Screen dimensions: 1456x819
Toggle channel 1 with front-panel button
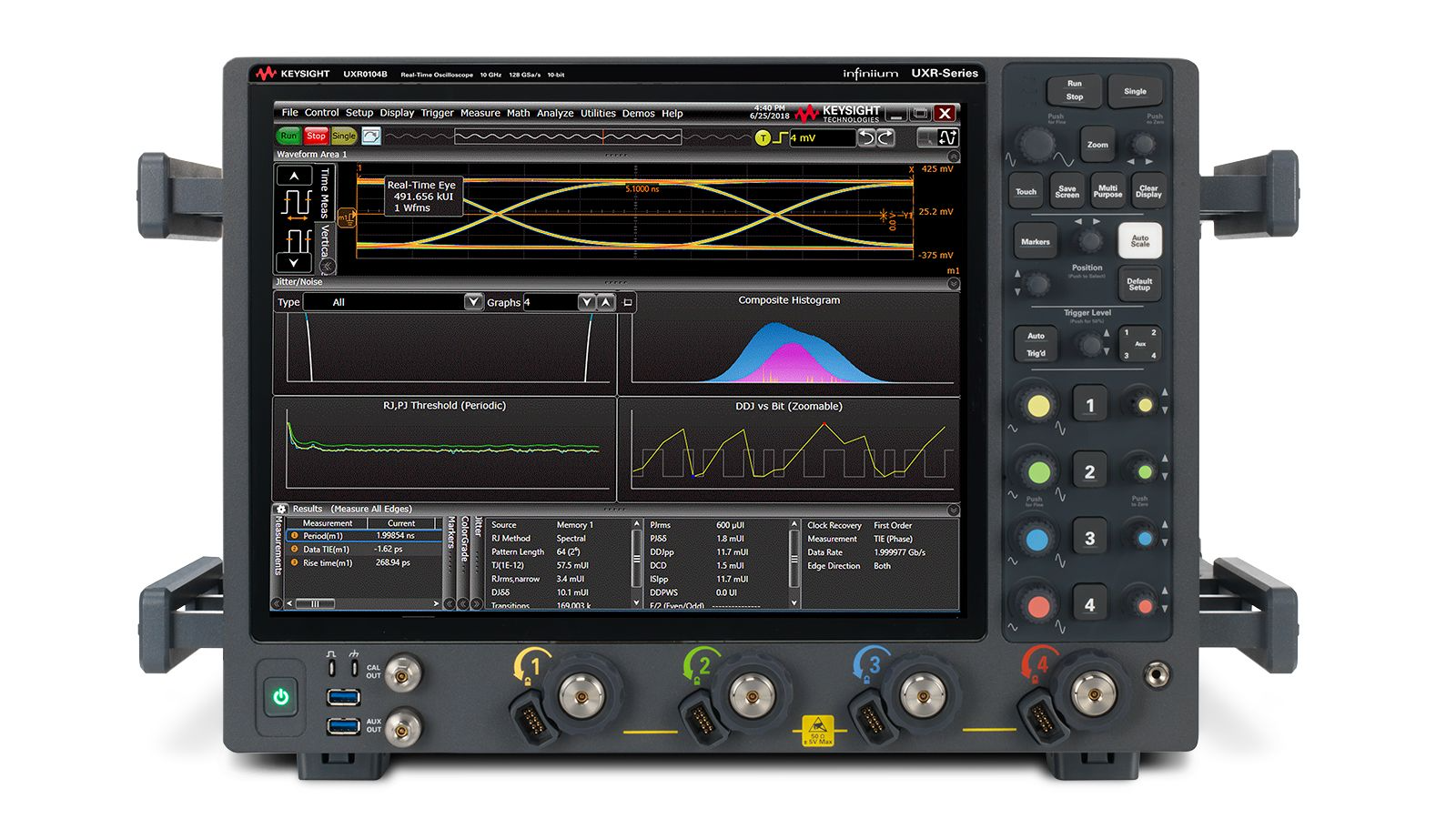coord(1089,406)
